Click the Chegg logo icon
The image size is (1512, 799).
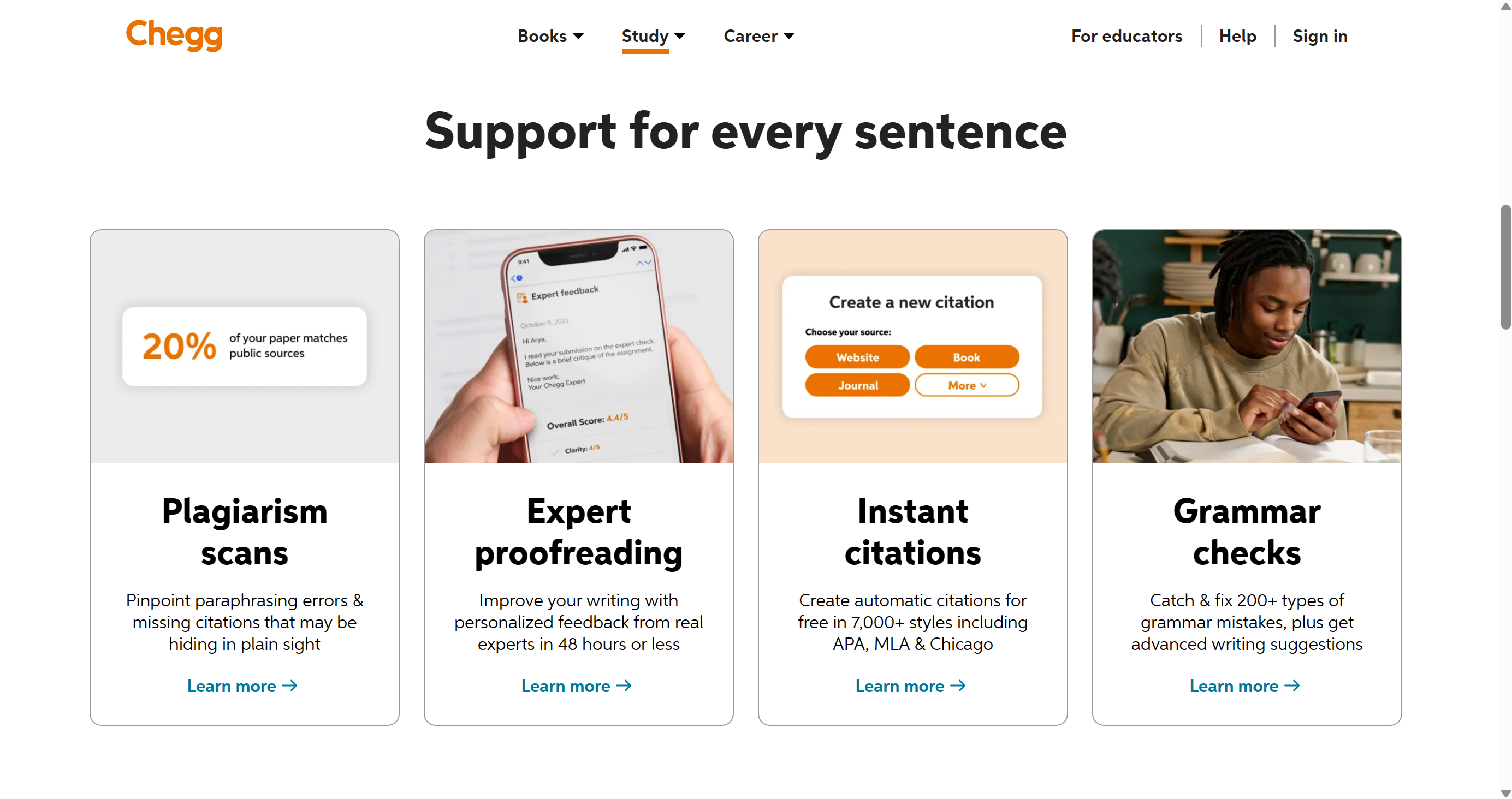pos(174,35)
